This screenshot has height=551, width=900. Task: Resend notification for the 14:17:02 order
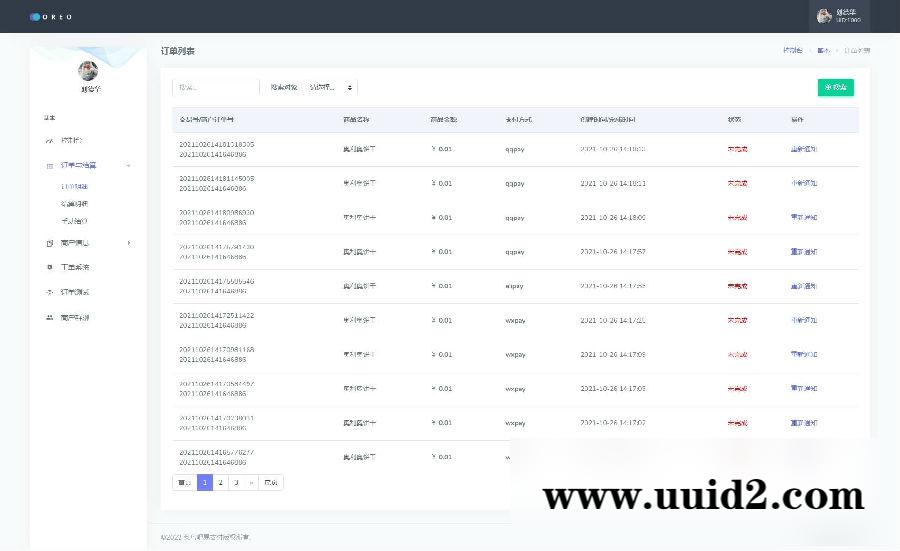pyautogui.click(x=804, y=423)
